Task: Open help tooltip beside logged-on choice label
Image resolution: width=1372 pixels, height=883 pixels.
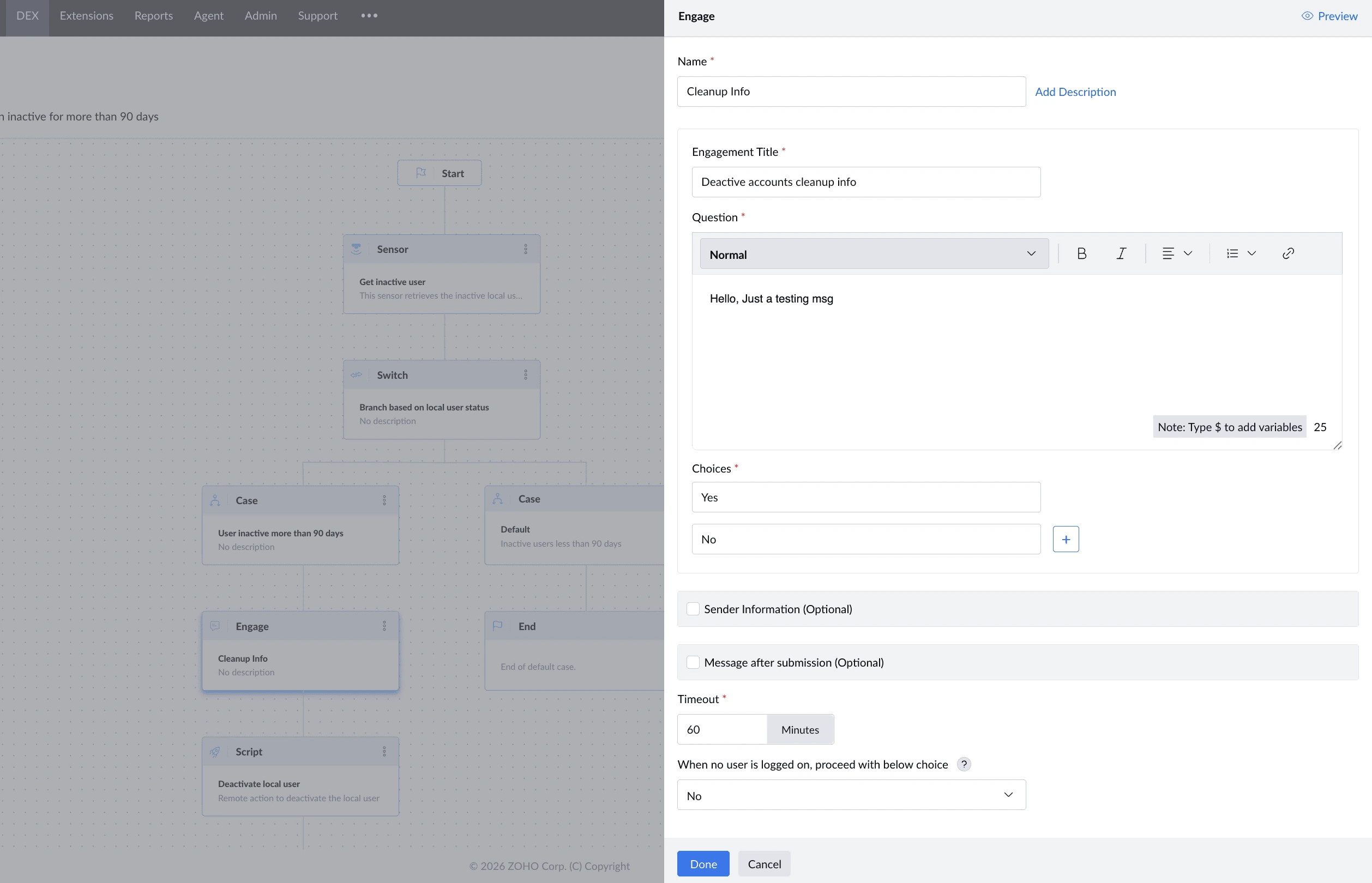Action: (964, 764)
